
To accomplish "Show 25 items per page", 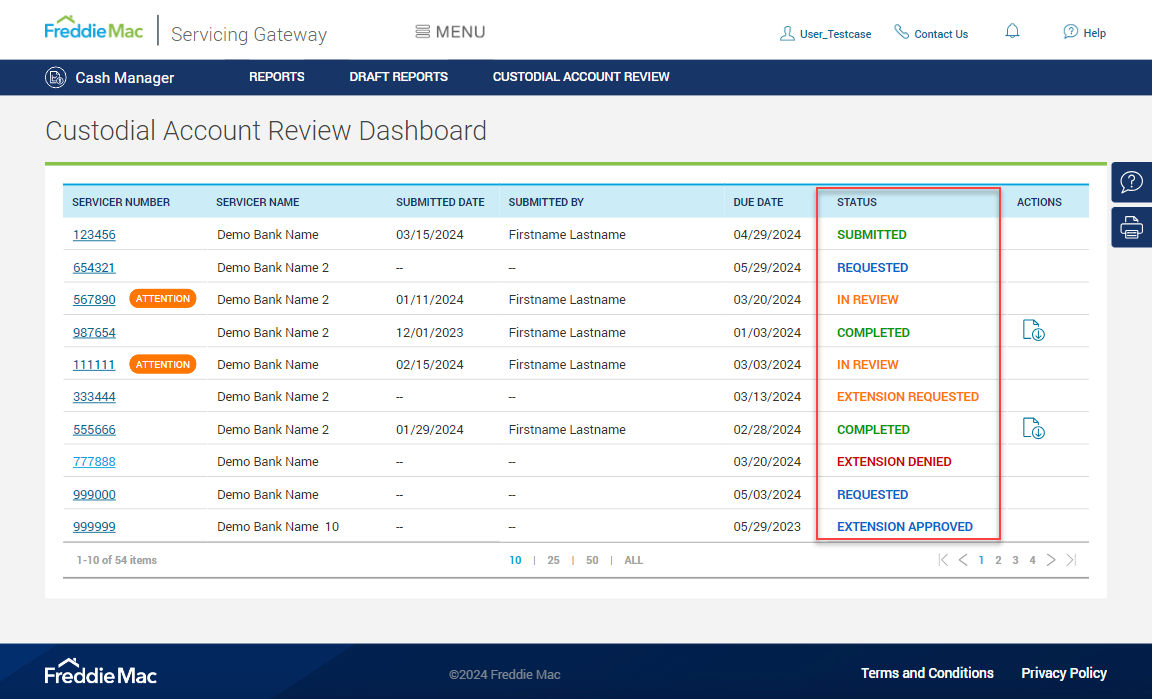I will pos(553,560).
